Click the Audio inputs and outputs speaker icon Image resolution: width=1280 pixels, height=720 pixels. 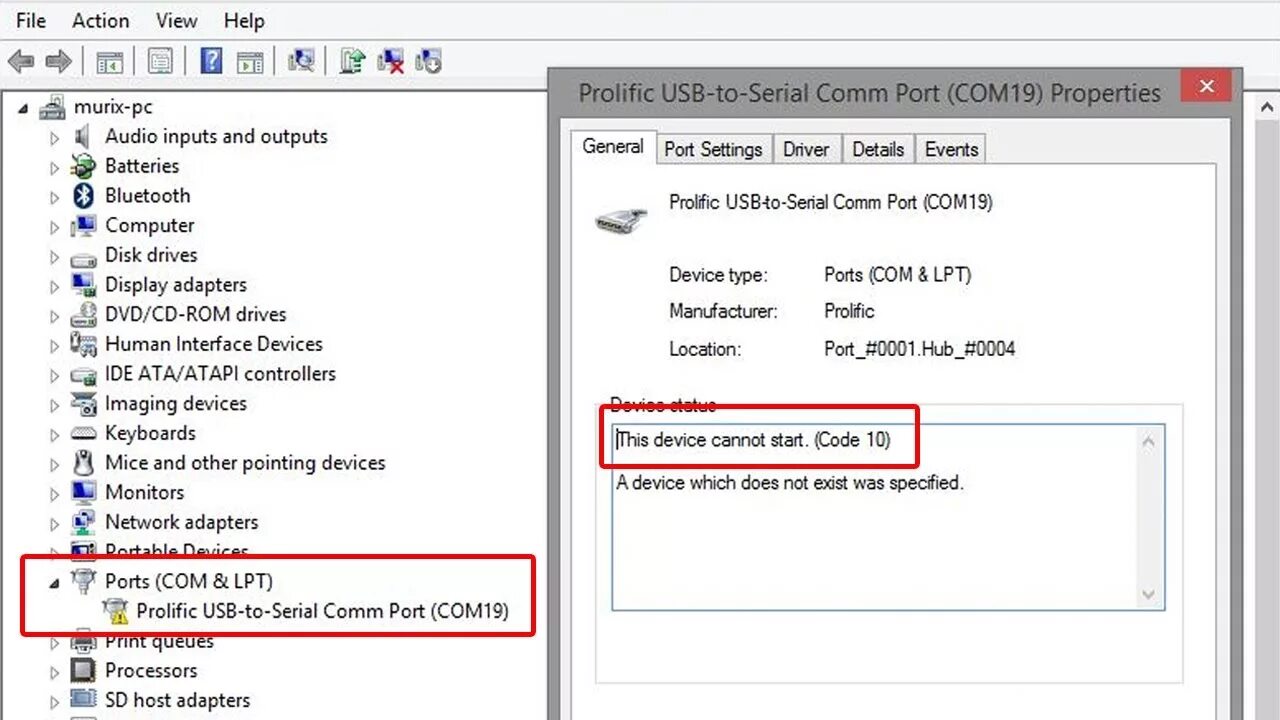click(x=84, y=137)
